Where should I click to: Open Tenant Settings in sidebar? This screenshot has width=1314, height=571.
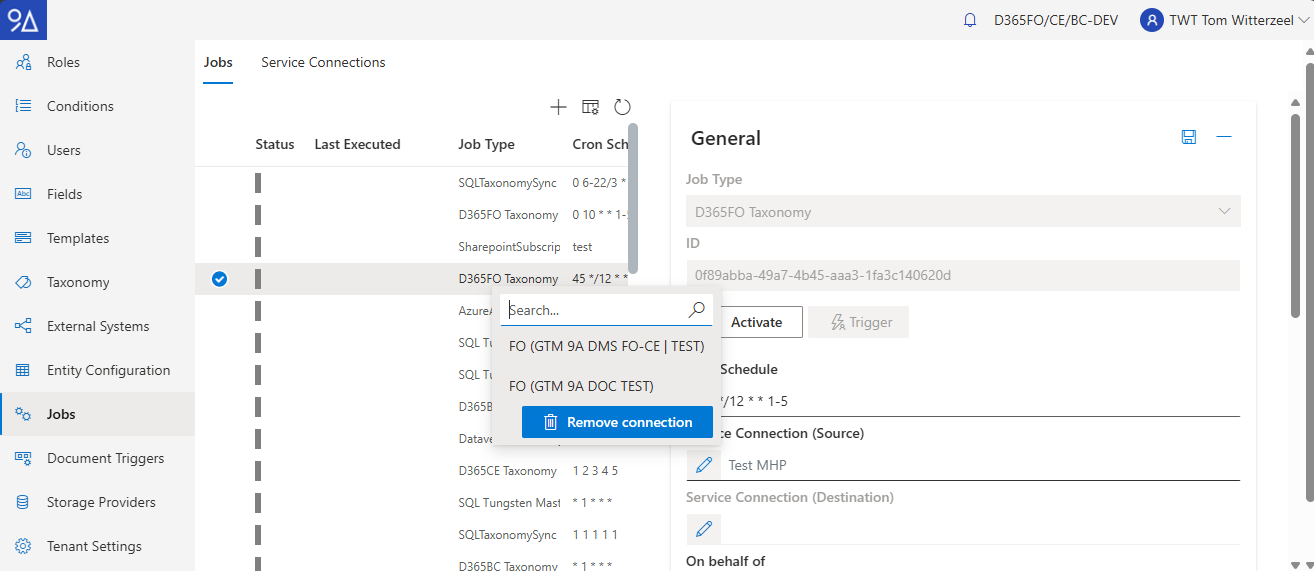tap(97, 546)
